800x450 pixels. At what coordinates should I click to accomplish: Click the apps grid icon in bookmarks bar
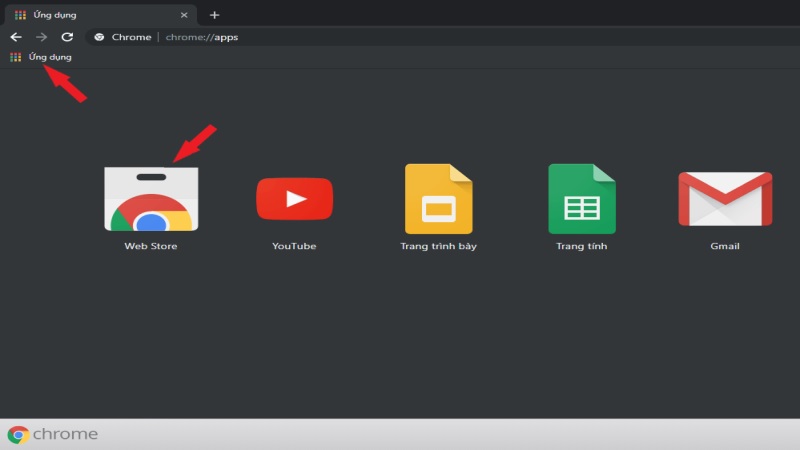tap(16, 57)
